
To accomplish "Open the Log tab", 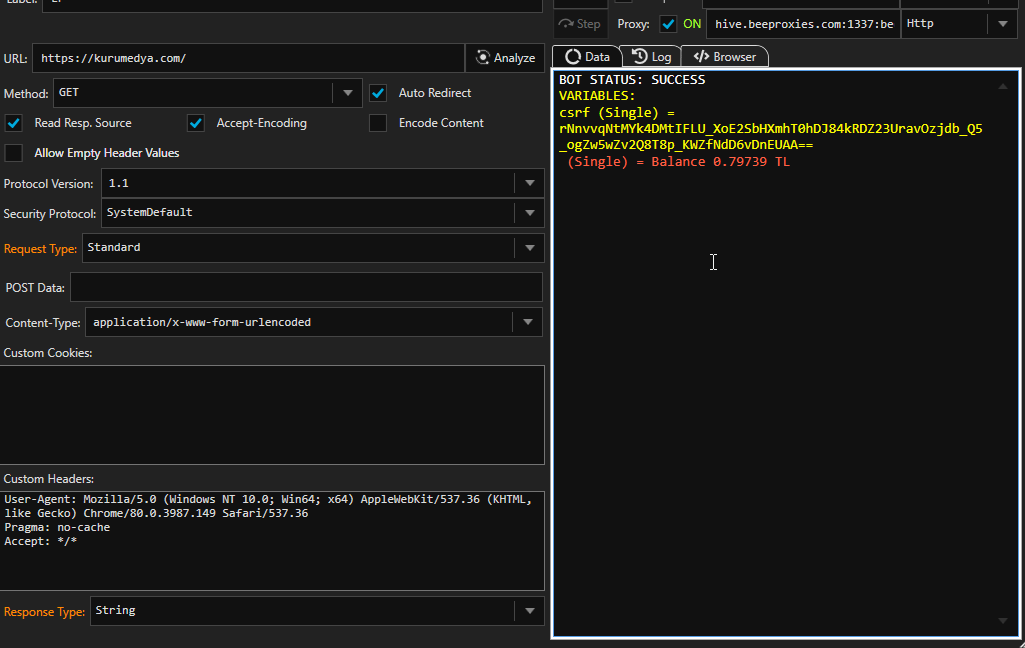I will pos(651,57).
